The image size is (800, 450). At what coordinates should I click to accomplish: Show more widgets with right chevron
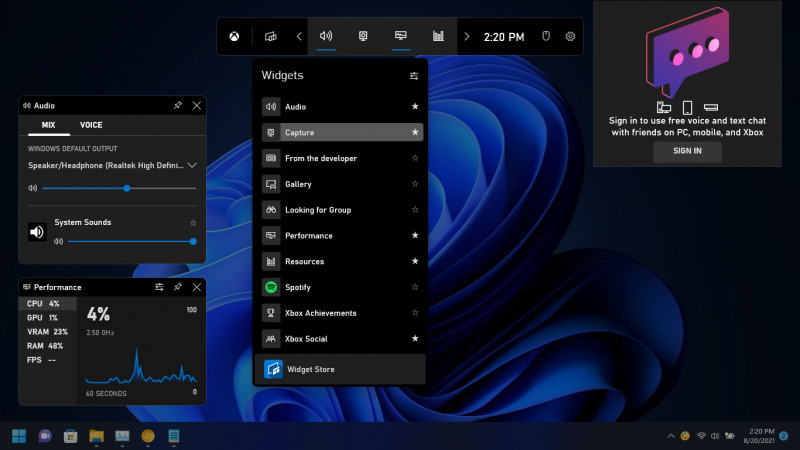point(466,36)
